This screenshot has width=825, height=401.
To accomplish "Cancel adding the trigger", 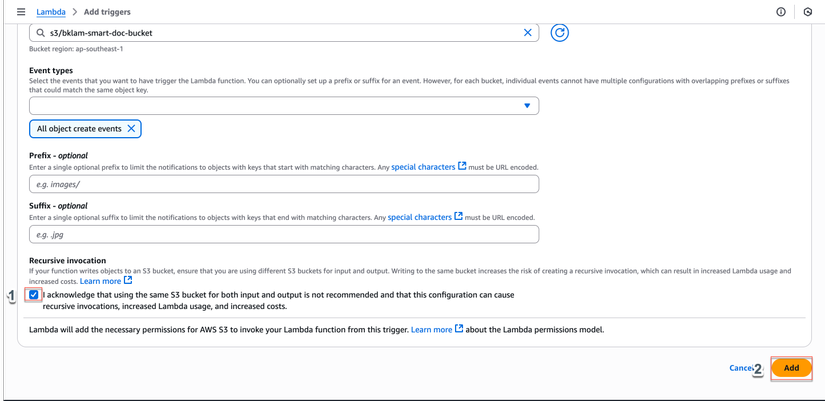I will 740,368.
